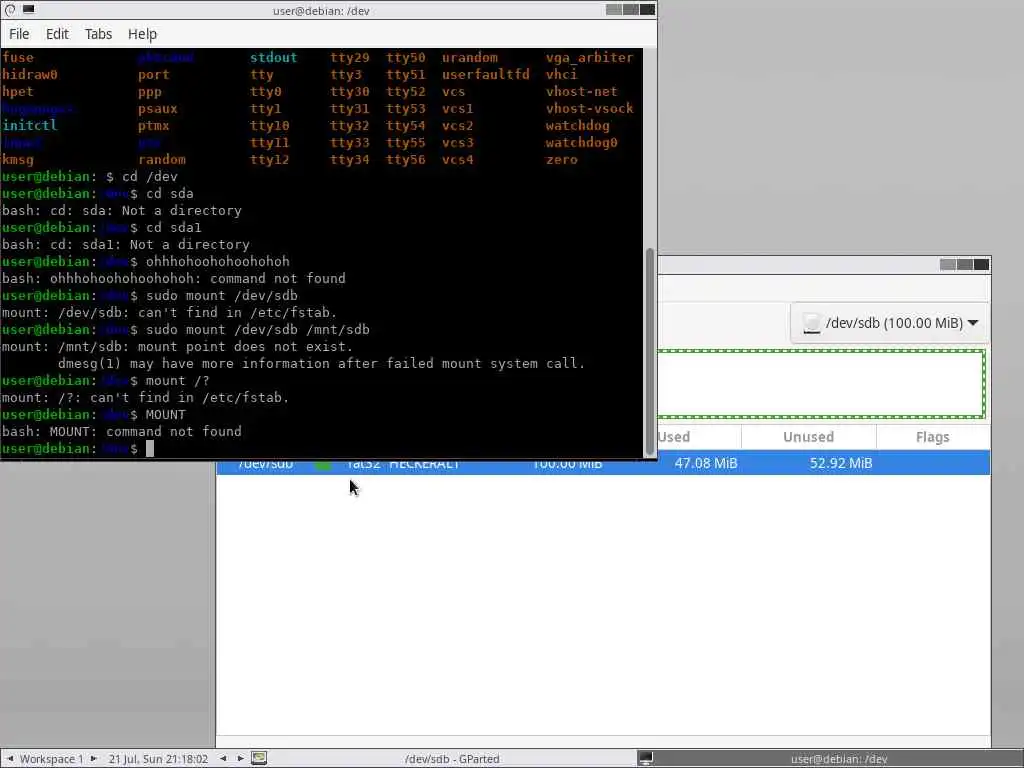Image resolution: width=1024 pixels, height=768 pixels.
Task: Open the Help menu in the terminal
Action: tap(142, 34)
